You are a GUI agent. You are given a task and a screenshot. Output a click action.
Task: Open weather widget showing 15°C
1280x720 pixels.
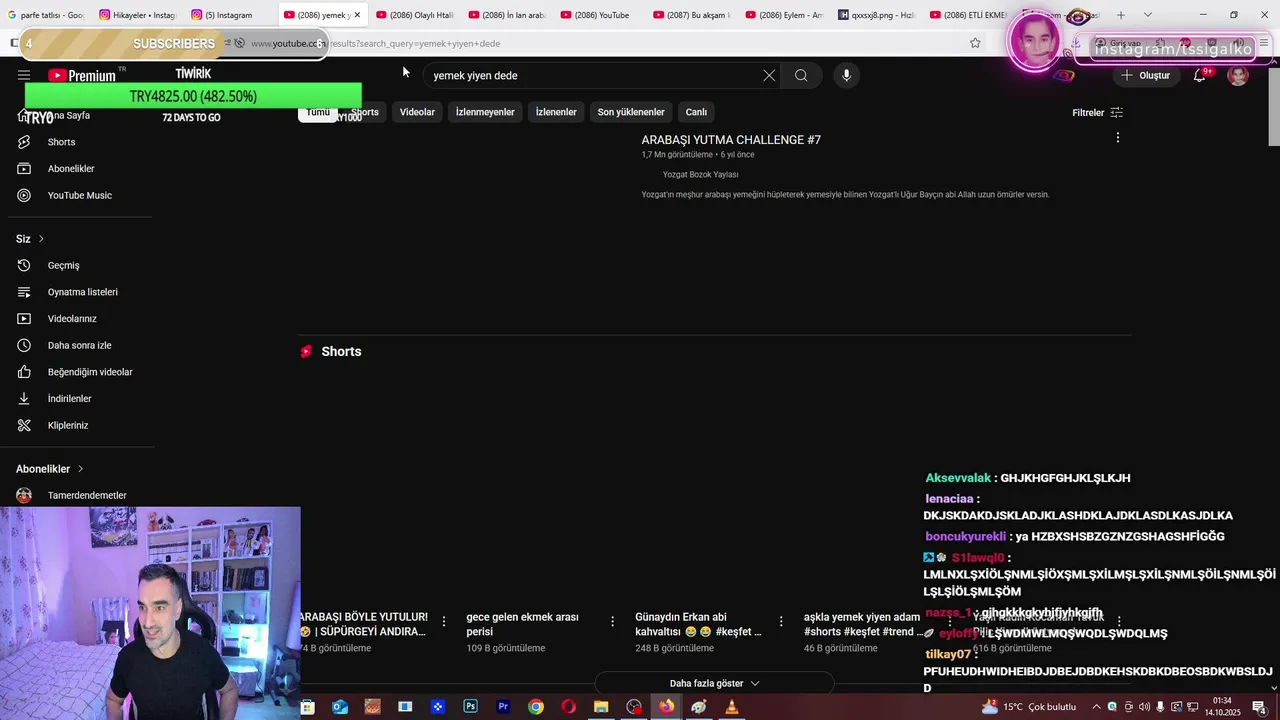point(1029,707)
